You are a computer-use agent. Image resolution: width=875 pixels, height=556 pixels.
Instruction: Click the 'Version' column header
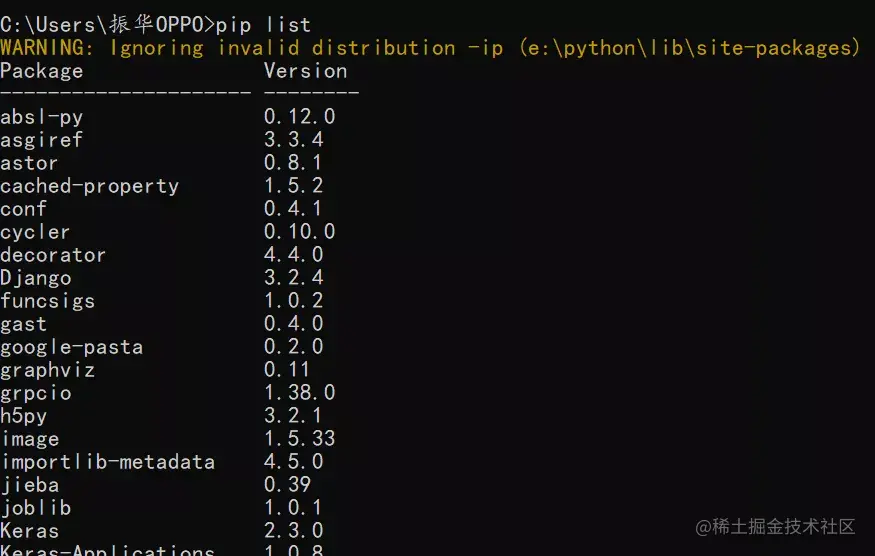306,71
